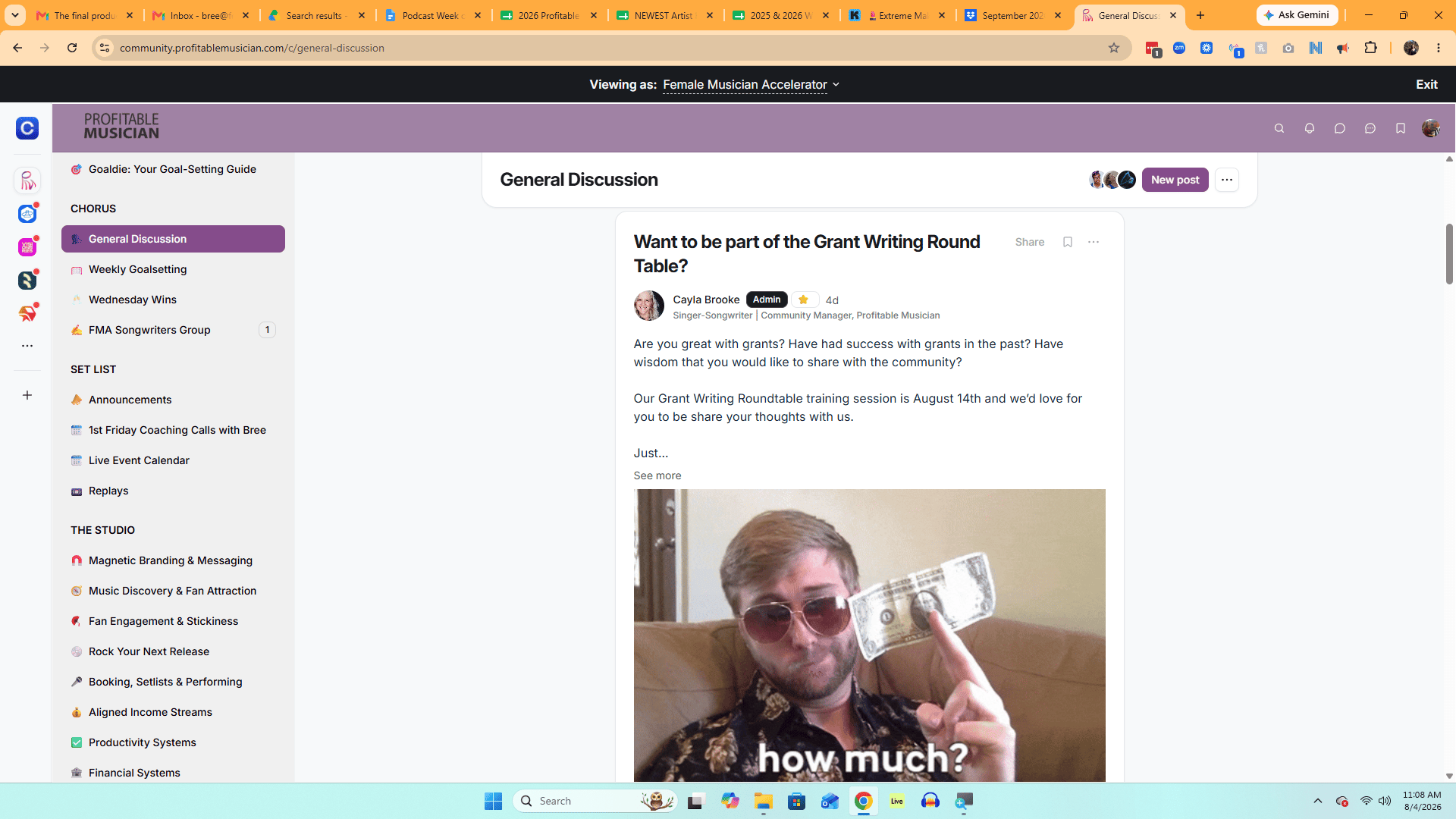Open Rock Your Next Release space
The width and height of the screenshot is (1456, 819).
pos(173,651)
